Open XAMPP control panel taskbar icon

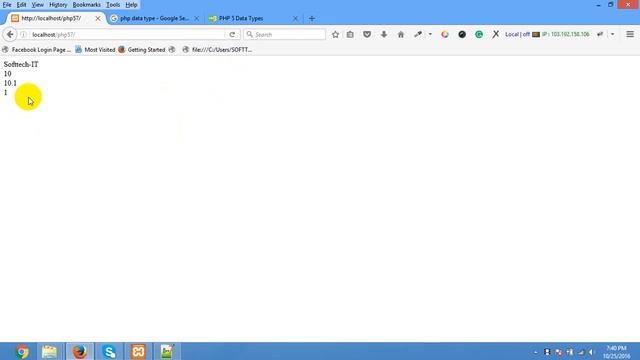(138, 351)
